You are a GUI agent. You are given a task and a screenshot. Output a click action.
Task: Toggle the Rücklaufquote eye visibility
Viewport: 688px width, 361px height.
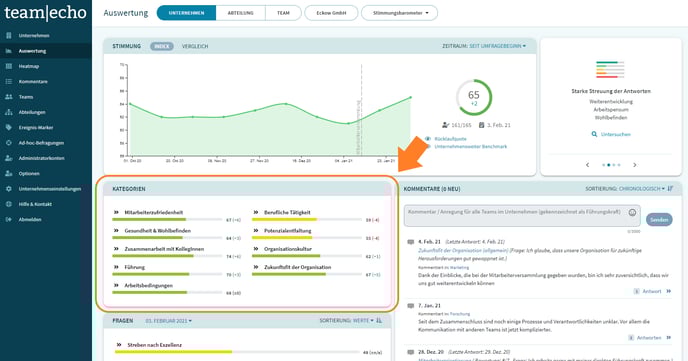tap(428, 139)
